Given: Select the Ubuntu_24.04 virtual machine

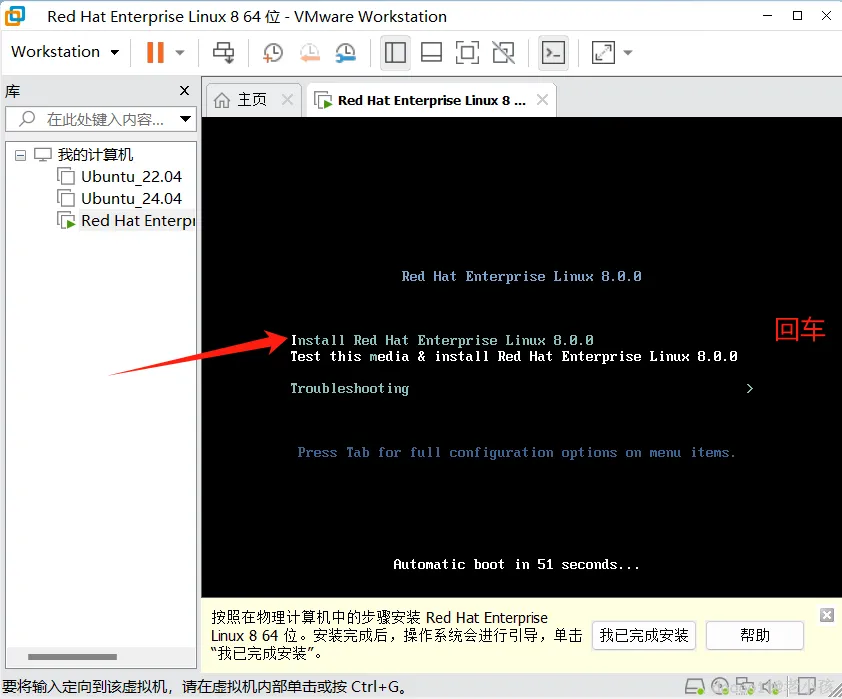Looking at the screenshot, I should pos(131,199).
